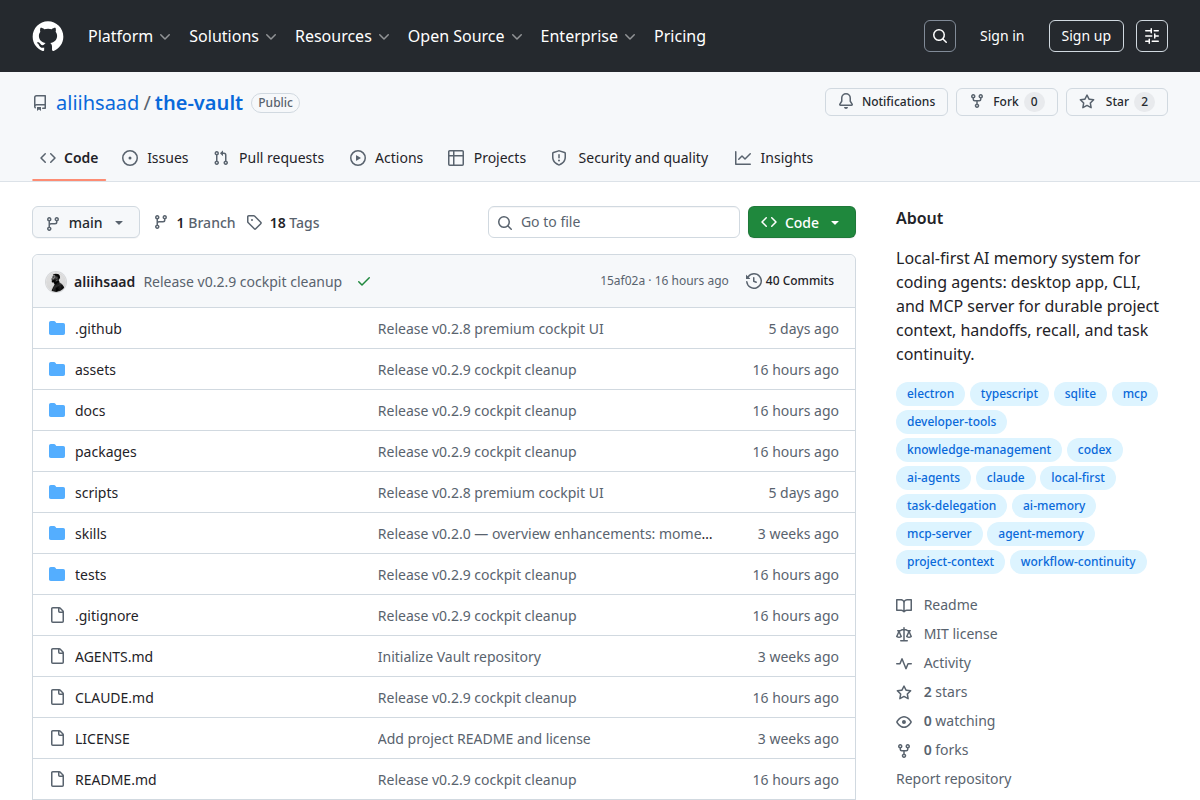
Task: Click the tests folder icon
Action: click(x=57, y=575)
